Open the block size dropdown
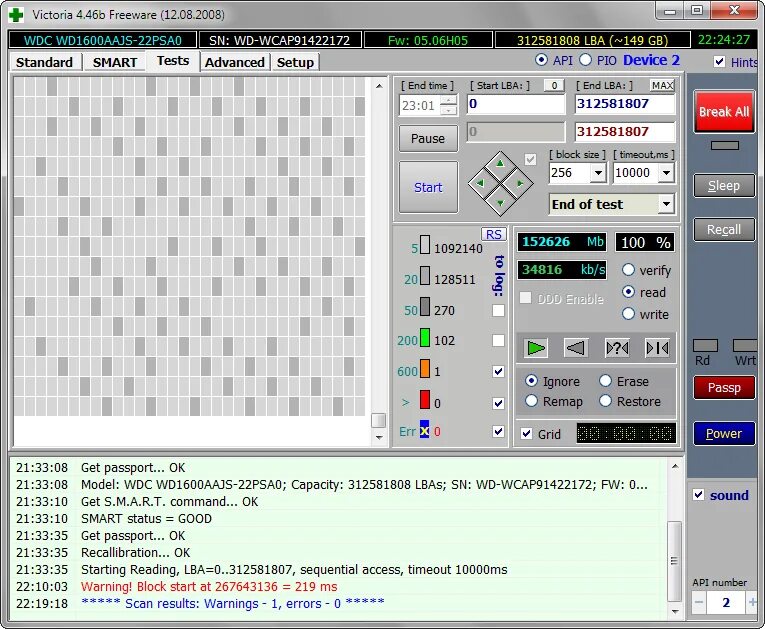This screenshot has width=765, height=629. pos(598,173)
